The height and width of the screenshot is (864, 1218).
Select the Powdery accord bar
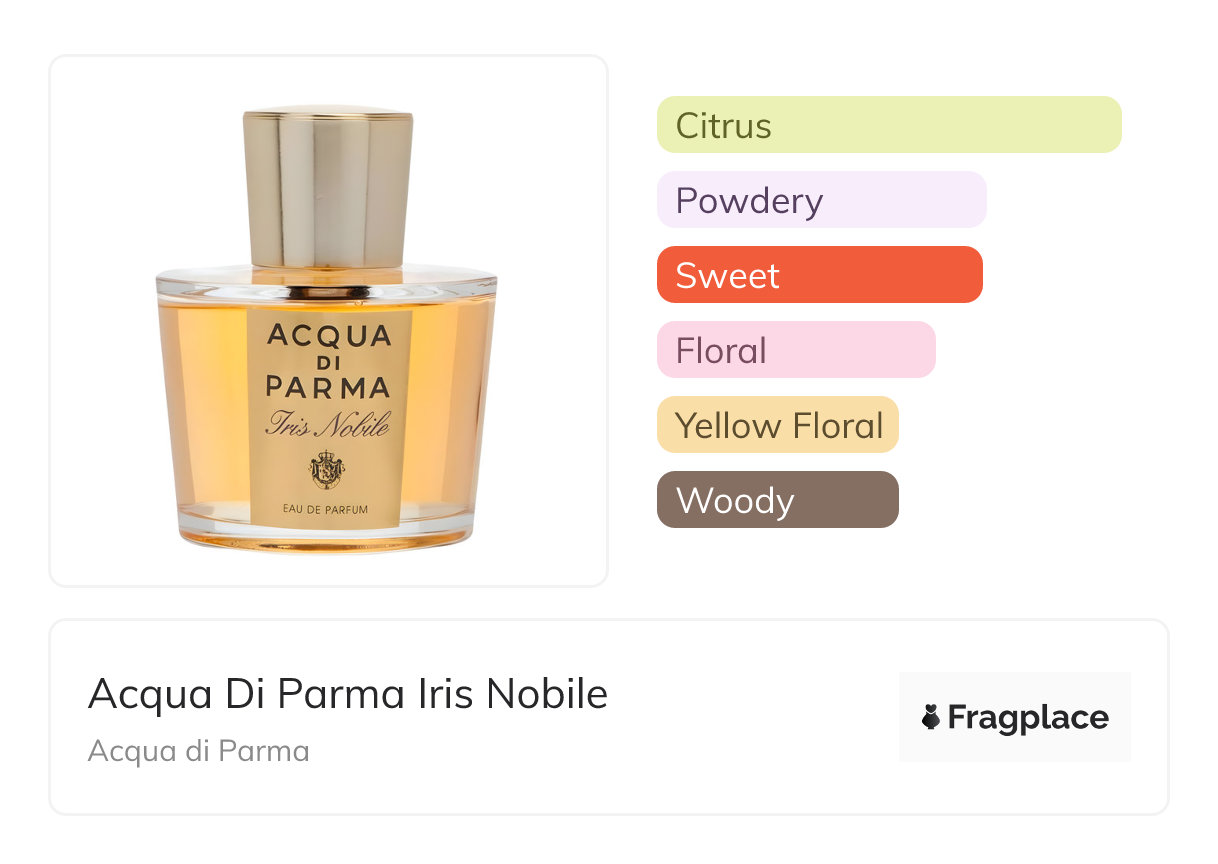point(821,200)
